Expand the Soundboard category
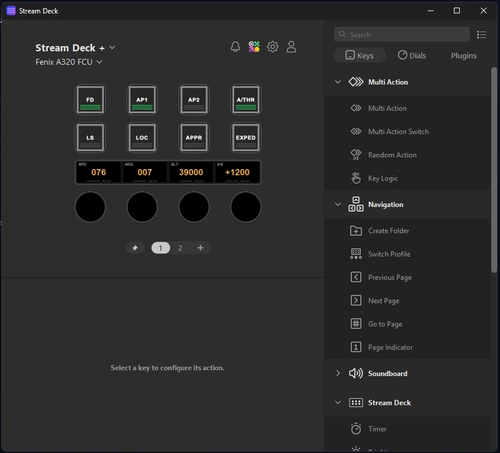 point(338,373)
